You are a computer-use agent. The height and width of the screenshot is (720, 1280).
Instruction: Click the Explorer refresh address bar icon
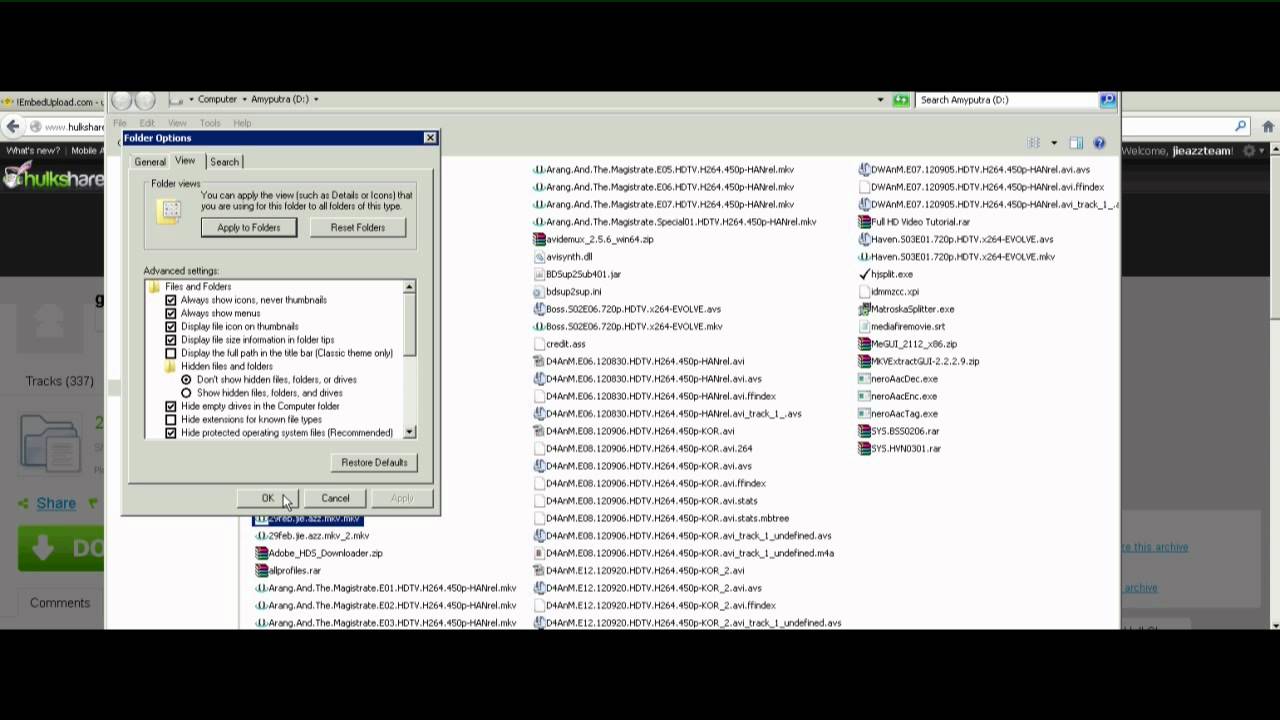pos(901,100)
